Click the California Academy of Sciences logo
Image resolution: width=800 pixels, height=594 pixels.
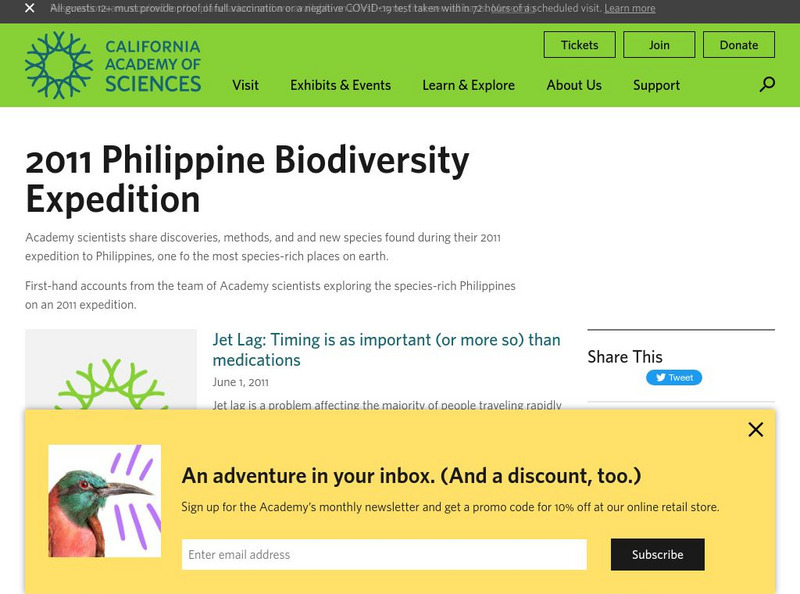(x=113, y=66)
